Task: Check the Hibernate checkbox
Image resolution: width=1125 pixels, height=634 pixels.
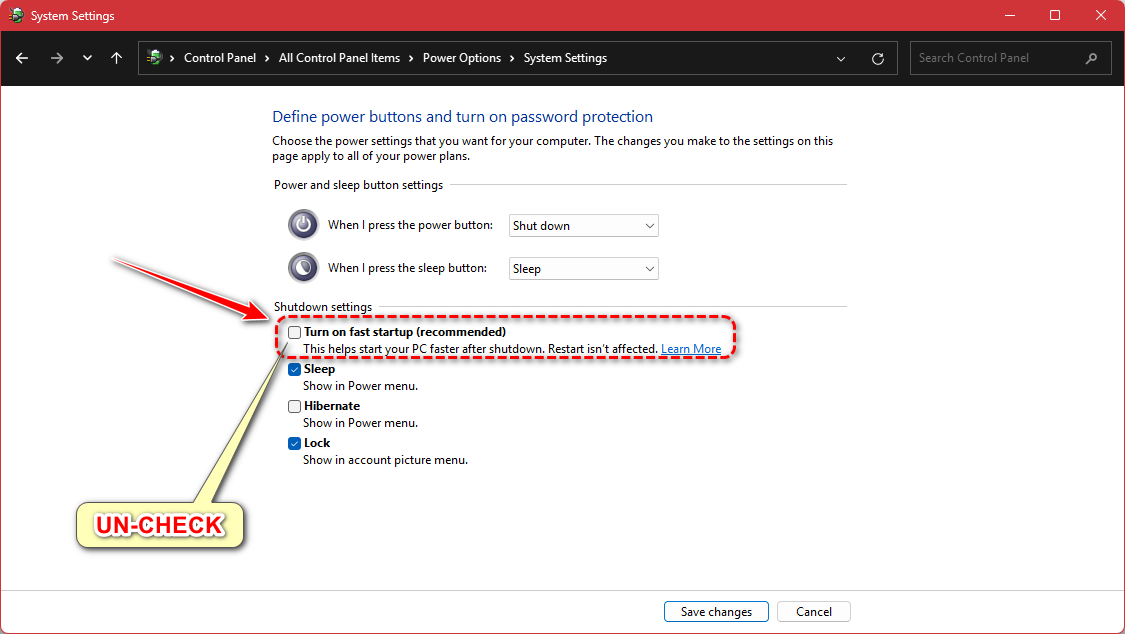Action: tap(295, 406)
